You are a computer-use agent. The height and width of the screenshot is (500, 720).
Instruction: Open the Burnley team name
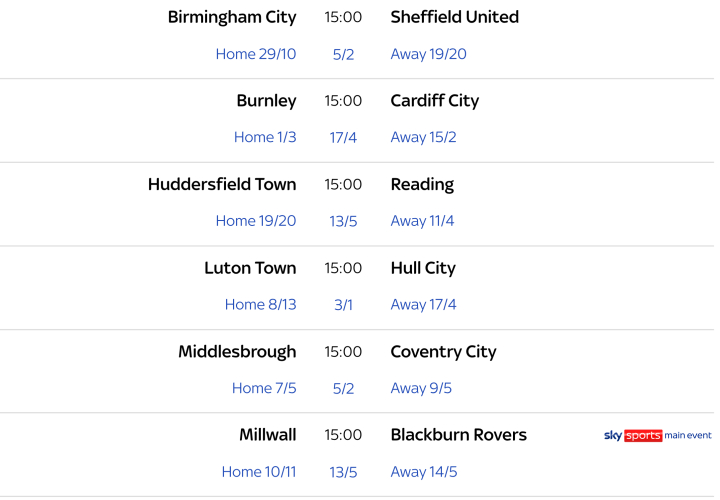click(266, 101)
